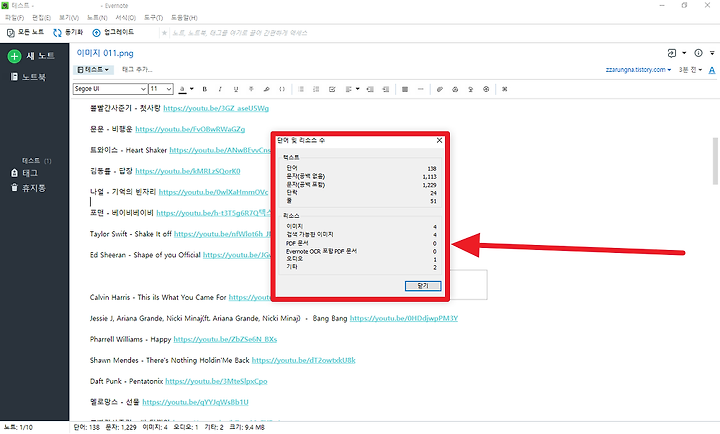Open the youtu.be/3MteSlpxCpo link
Viewport: 720px width, 434px height.
tap(216, 381)
